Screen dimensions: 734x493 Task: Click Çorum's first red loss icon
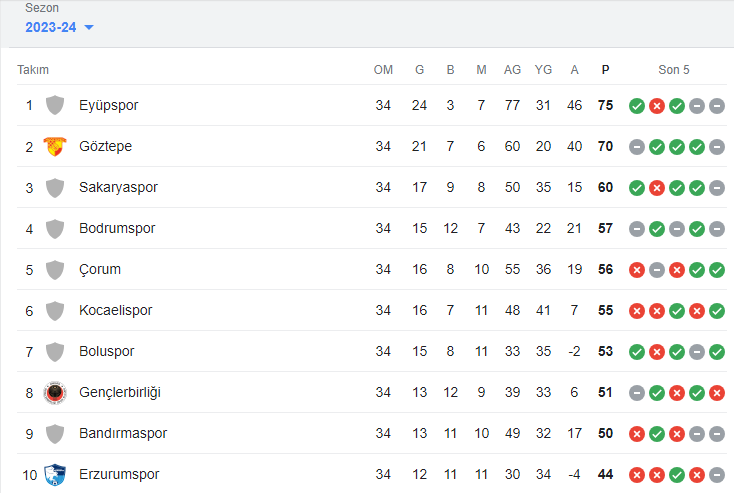[637, 270]
